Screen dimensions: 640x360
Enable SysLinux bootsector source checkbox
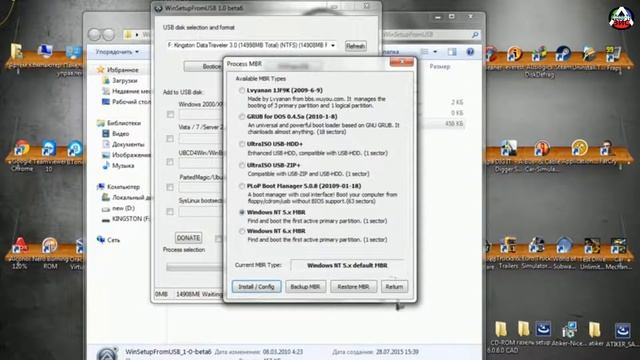pyautogui.click(x=170, y=212)
